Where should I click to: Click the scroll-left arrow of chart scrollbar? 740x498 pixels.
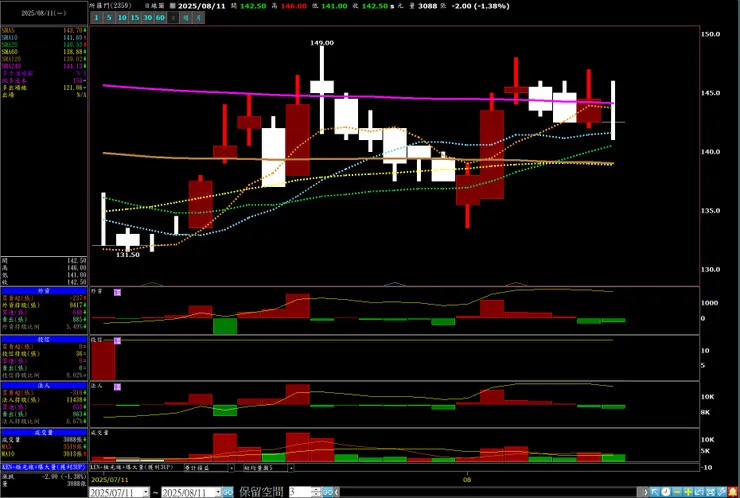point(336,492)
